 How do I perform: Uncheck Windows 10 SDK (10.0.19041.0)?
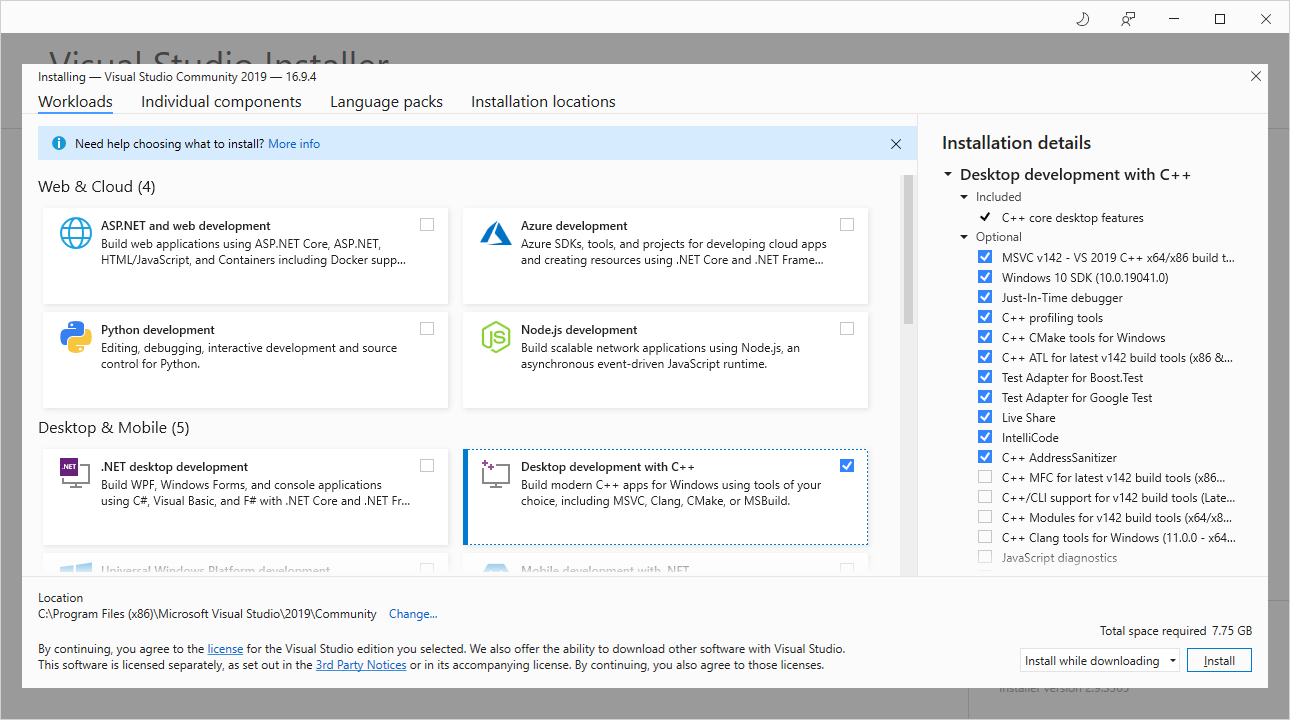(985, 277)
